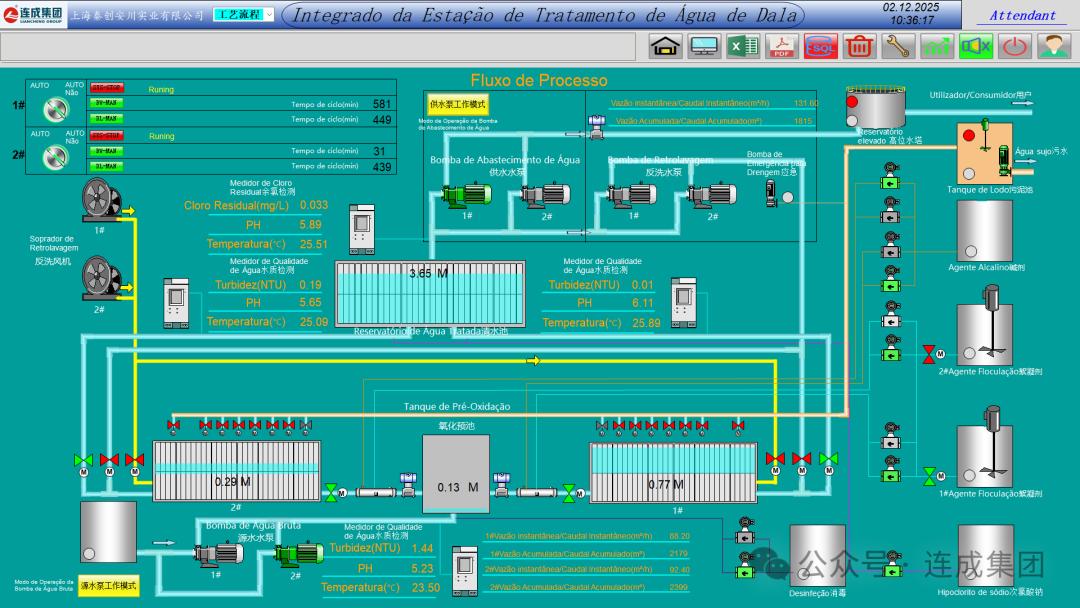Click the Attendant user label
Screen dimensions: 1080x608
coord(1022,15)
